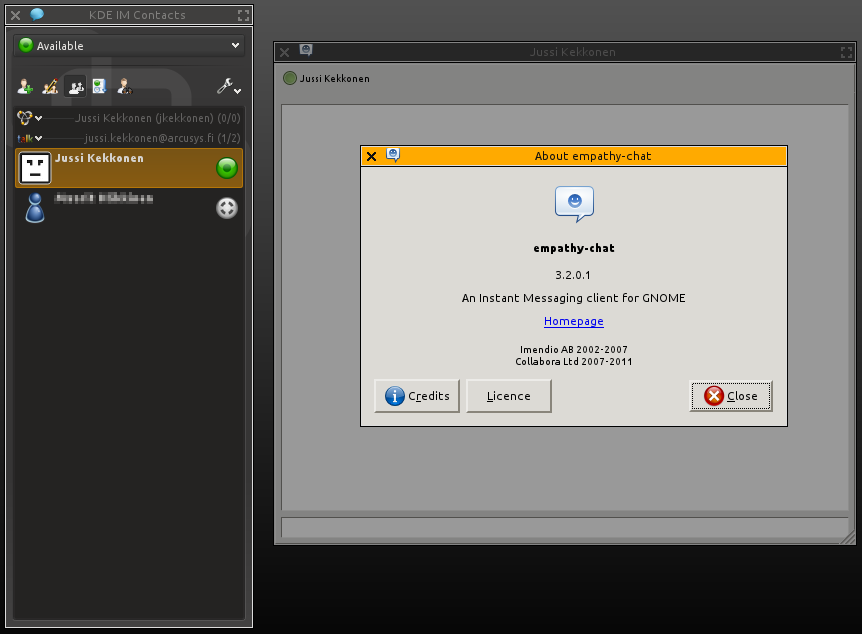Collapse the Jussi Kekkonen (jkekkonen) account group
Image resolution: width=862 pixels, height=634 pixels.
(x=38, y=118)
